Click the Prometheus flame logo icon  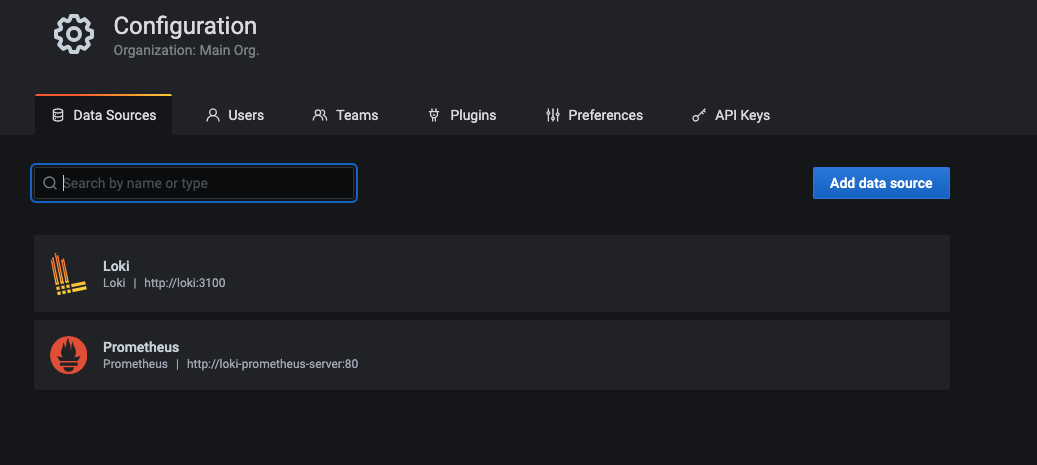tap(69, 355)
